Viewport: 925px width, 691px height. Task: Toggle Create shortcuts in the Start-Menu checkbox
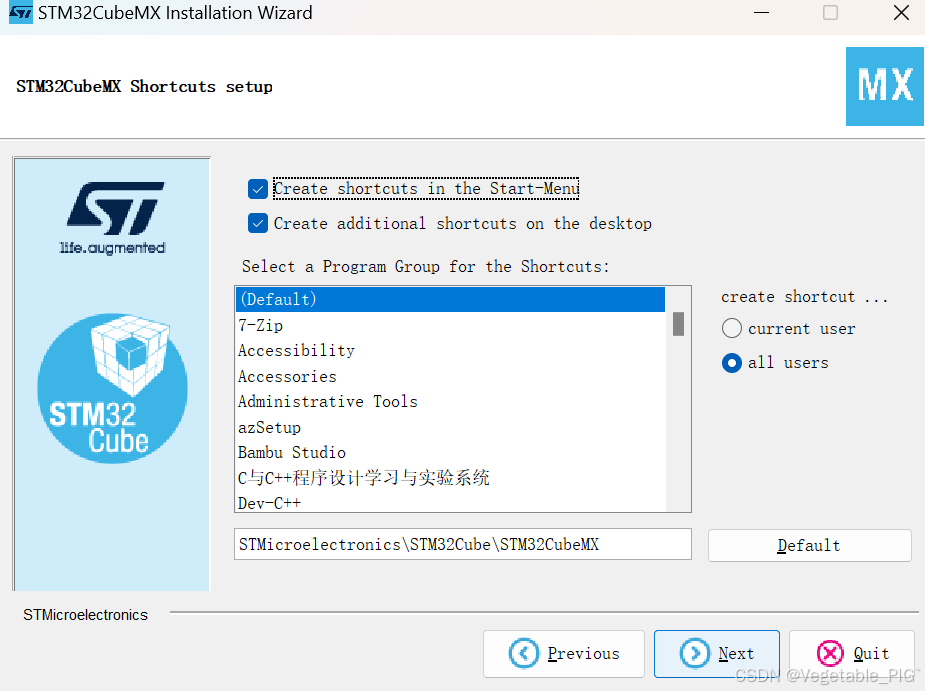click(x=258, y=189)
